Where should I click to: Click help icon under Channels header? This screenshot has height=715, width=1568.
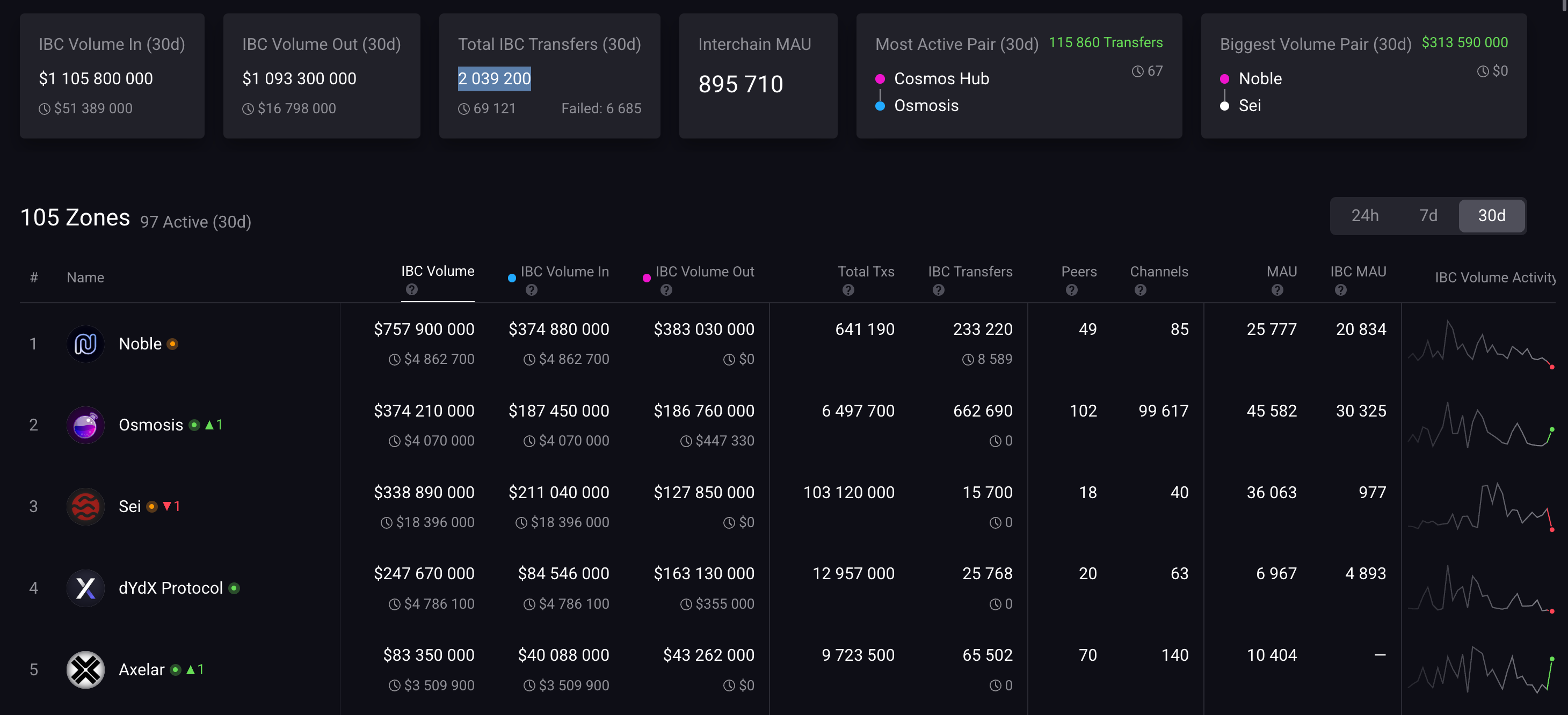[1141, 290]
